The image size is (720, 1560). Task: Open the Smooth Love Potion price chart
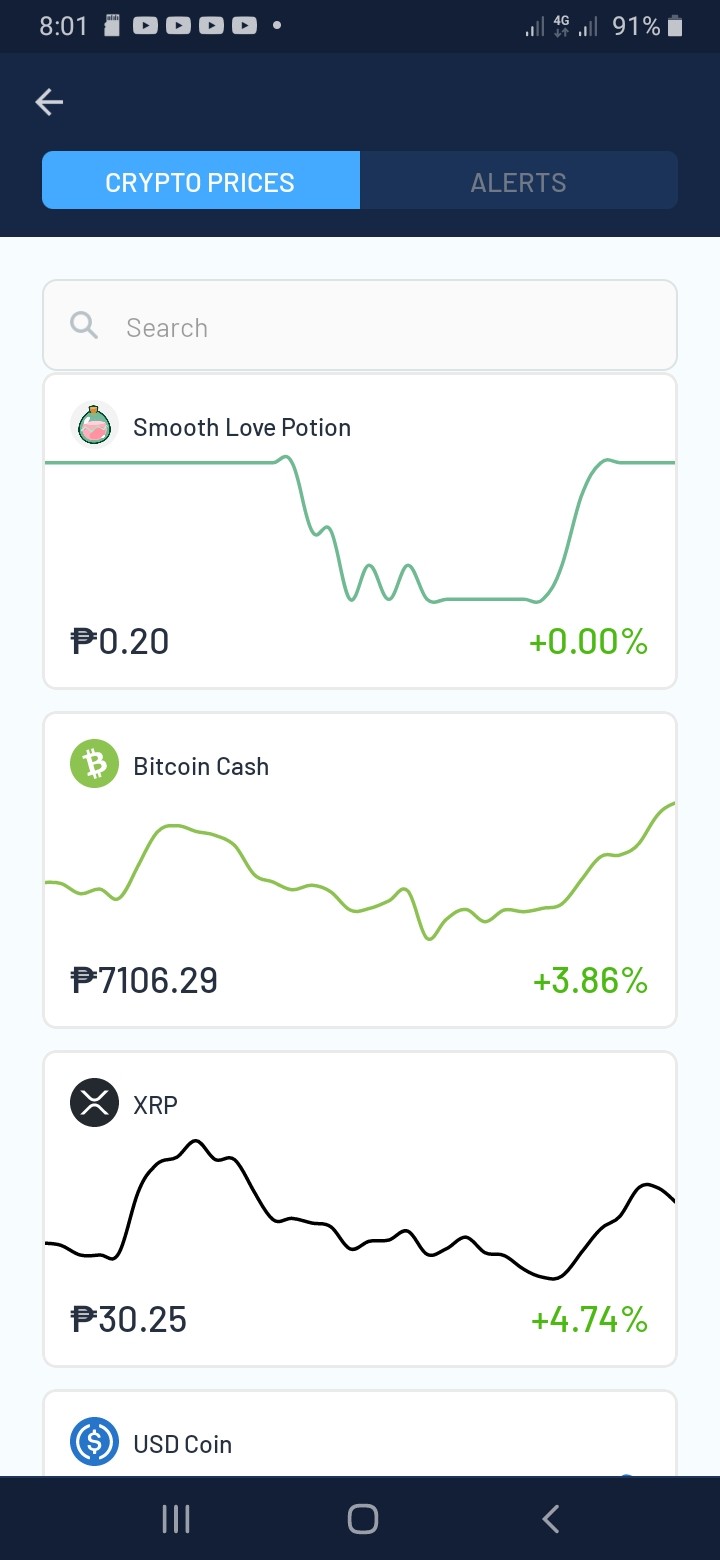coord(360,529)
